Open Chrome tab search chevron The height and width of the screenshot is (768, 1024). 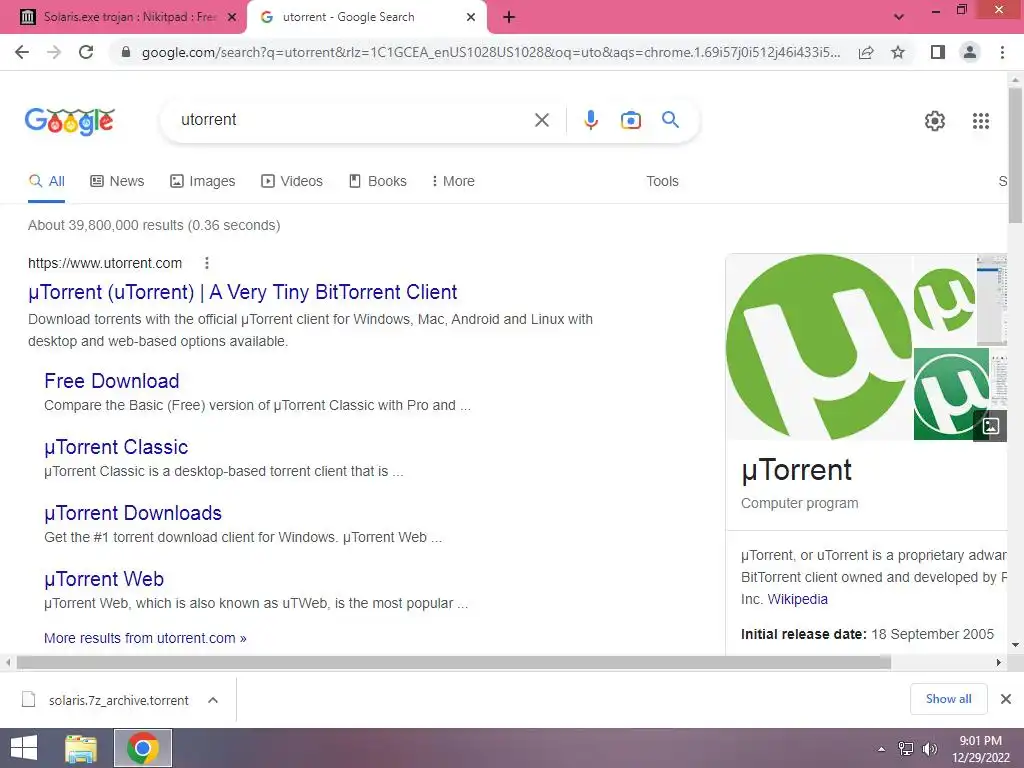coord(899,17)
